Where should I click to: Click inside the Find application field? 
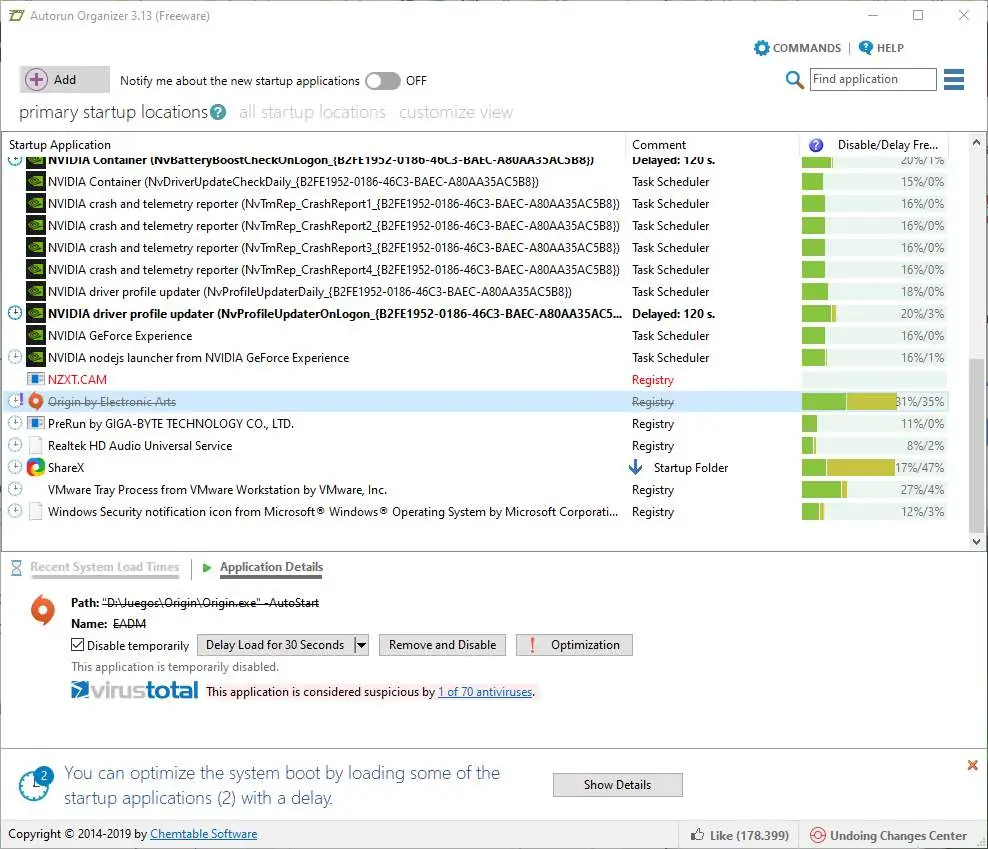point(873,79)
